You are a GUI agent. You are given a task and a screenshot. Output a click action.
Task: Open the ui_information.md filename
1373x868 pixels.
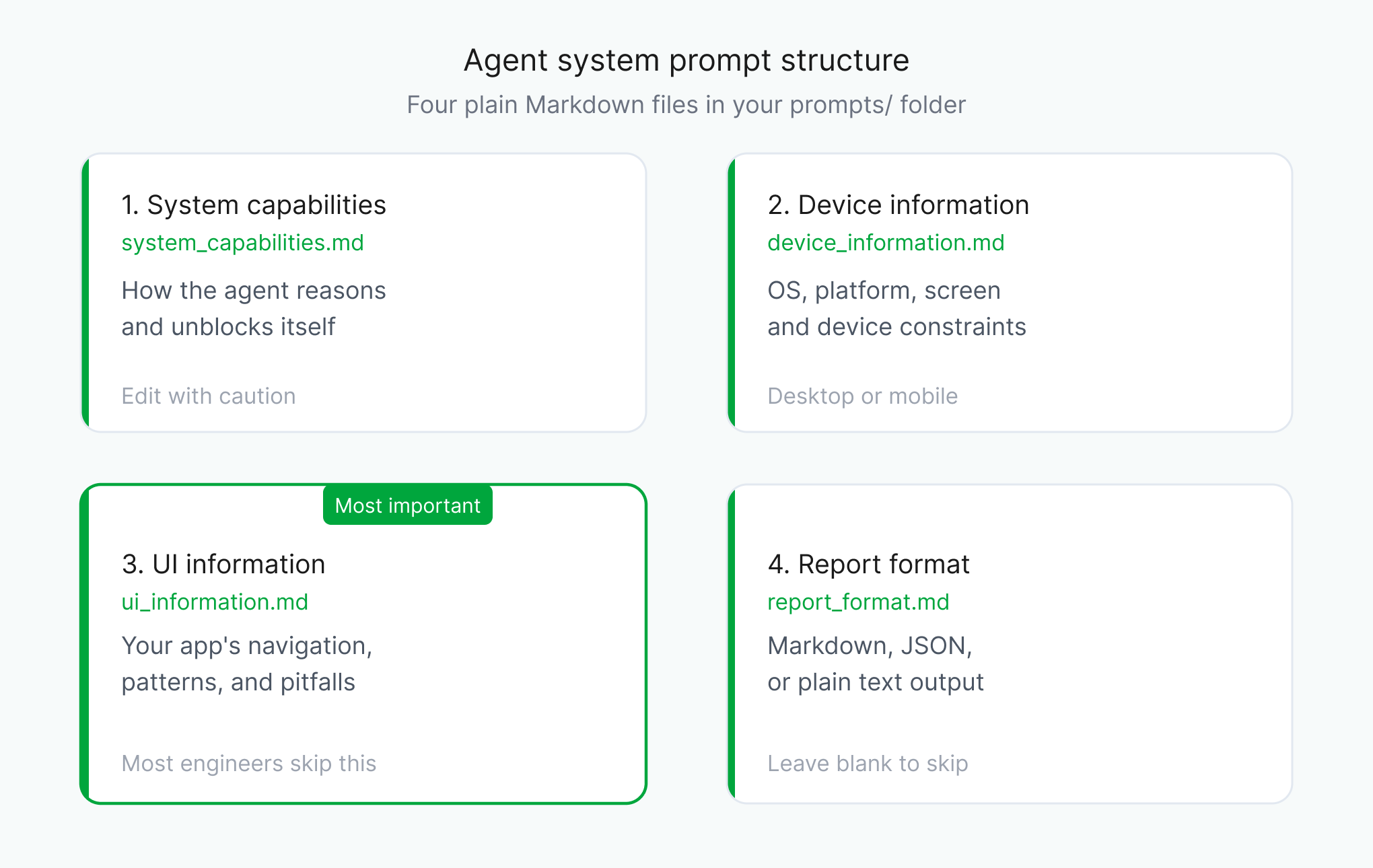coord(215,602)
